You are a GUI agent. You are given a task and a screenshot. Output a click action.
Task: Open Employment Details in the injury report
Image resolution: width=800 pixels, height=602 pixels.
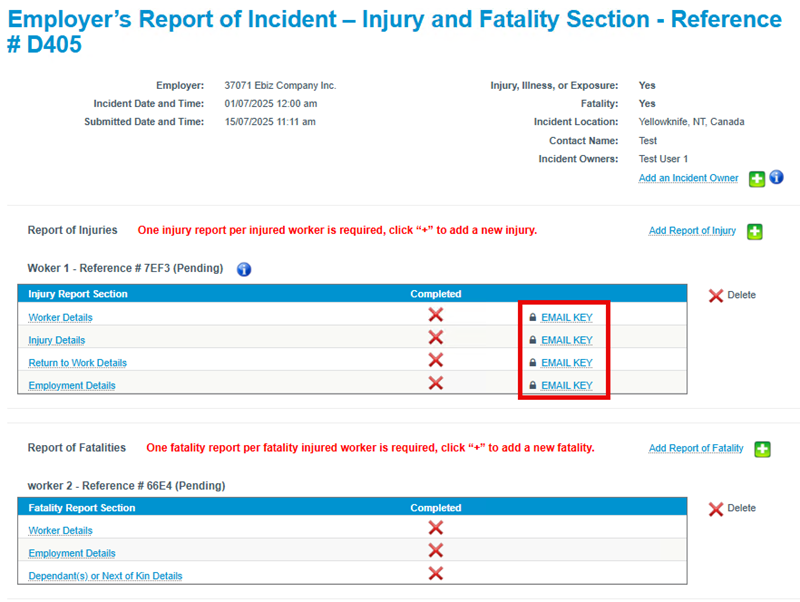click(x=72, y=386)
